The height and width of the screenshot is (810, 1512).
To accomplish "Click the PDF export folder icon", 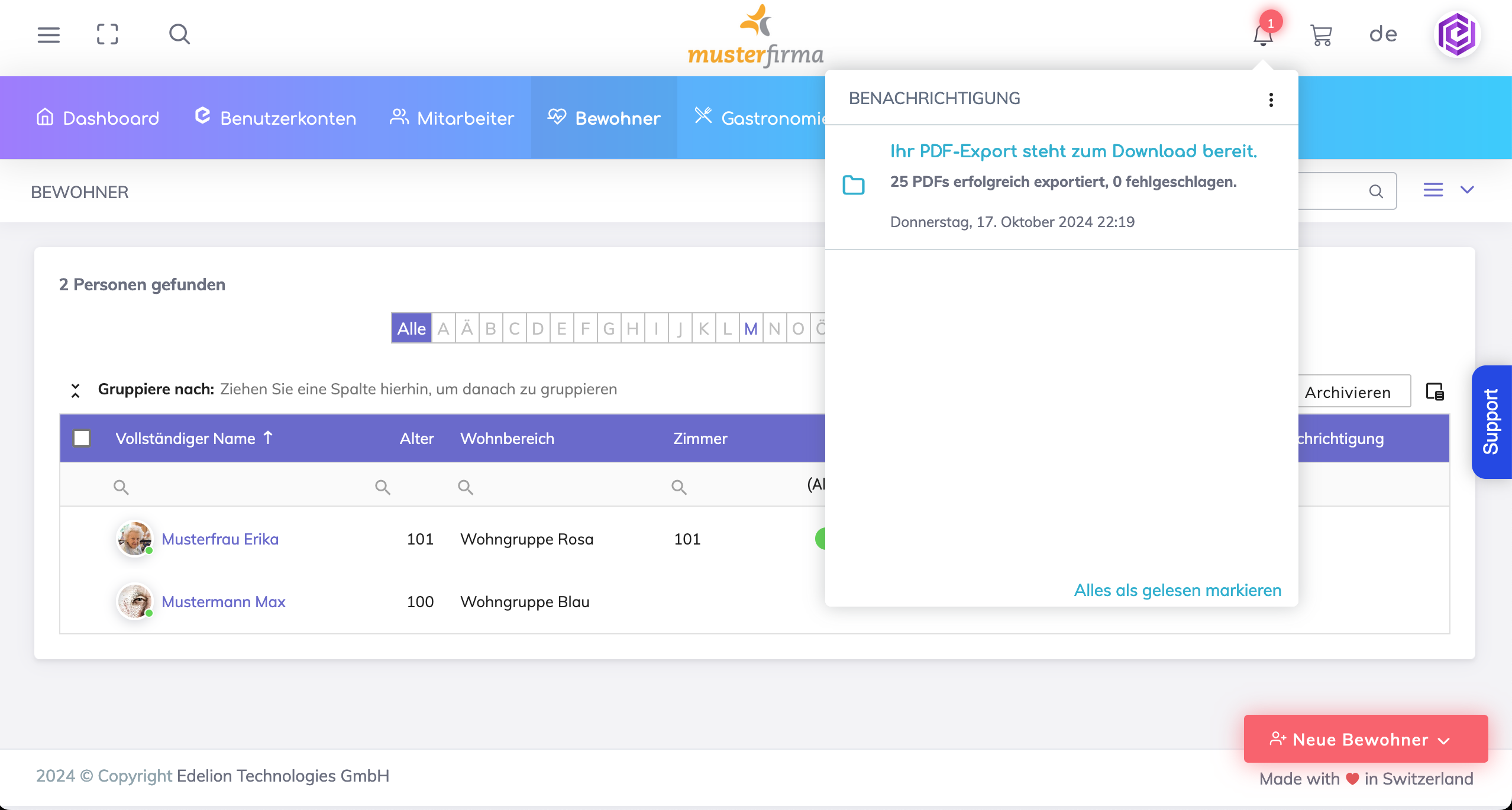I will point(853,185).
